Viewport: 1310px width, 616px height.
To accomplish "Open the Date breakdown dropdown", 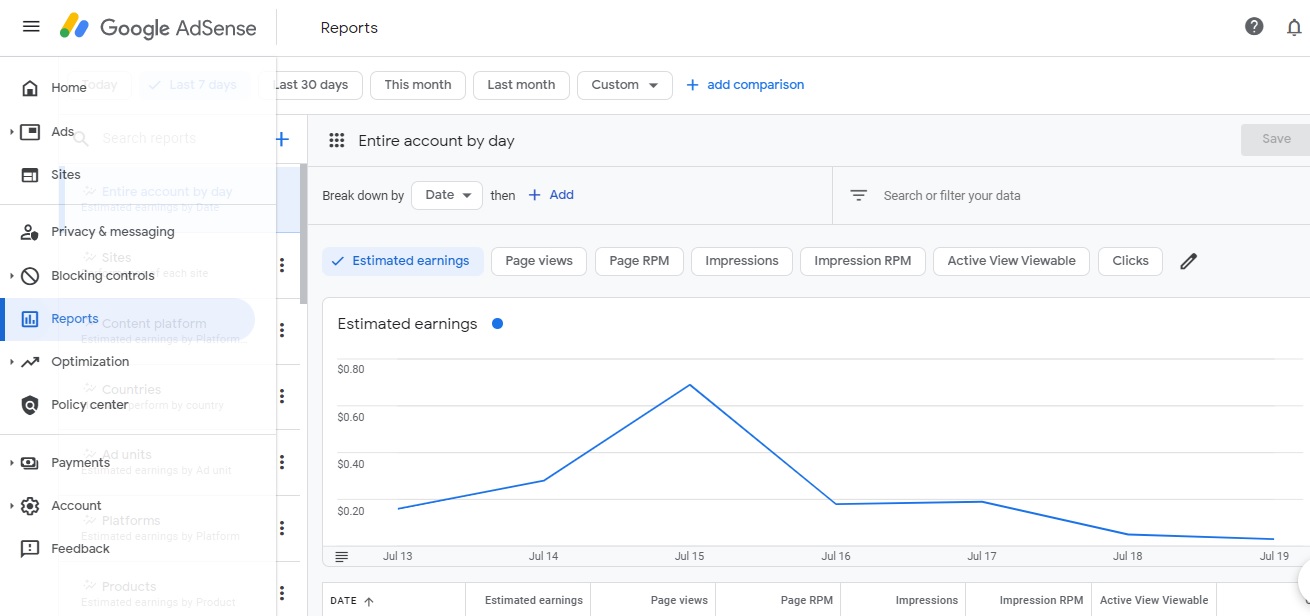I will (447, 195).
